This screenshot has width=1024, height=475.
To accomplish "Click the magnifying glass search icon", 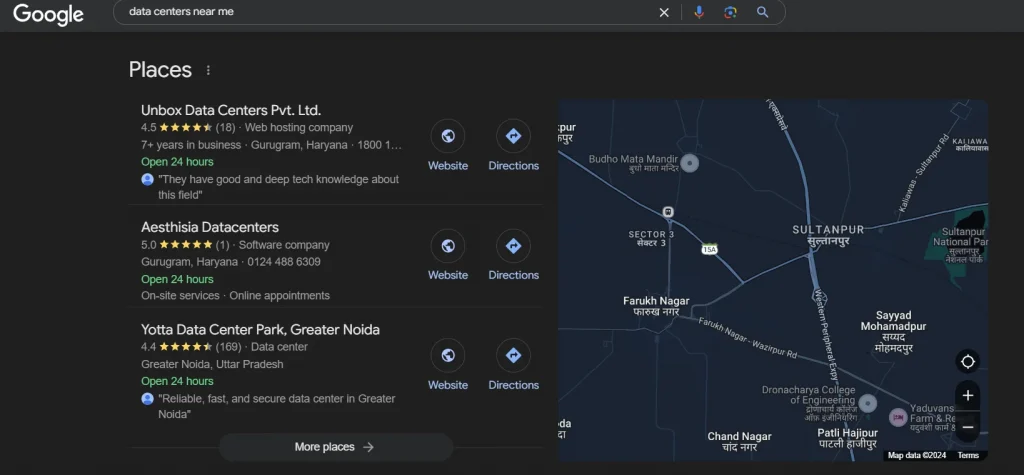I will (762, 12).
